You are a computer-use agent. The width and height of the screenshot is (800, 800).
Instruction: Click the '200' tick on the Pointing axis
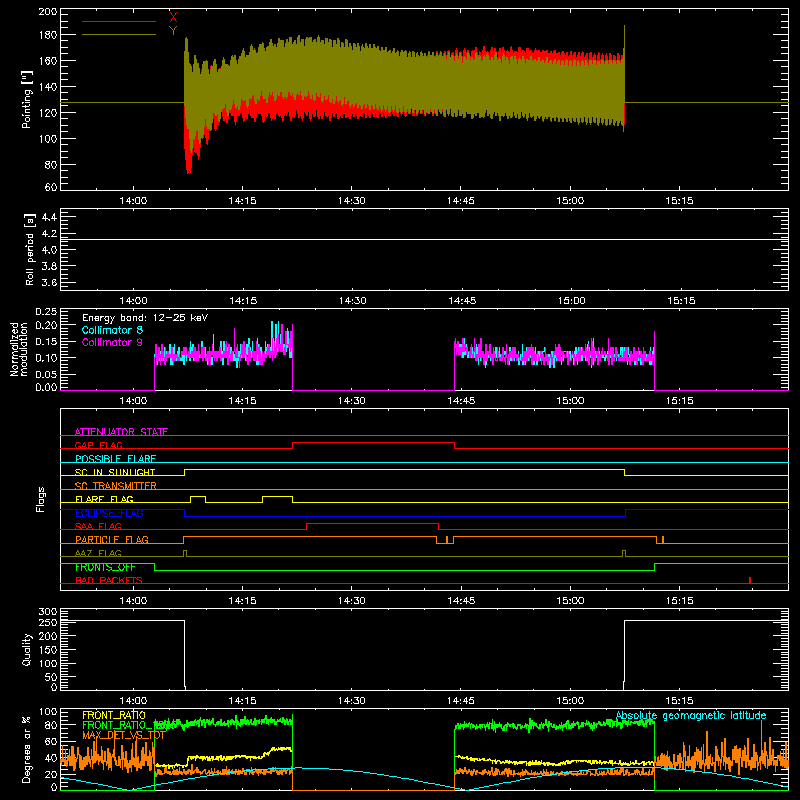click(x=47, y=11)
